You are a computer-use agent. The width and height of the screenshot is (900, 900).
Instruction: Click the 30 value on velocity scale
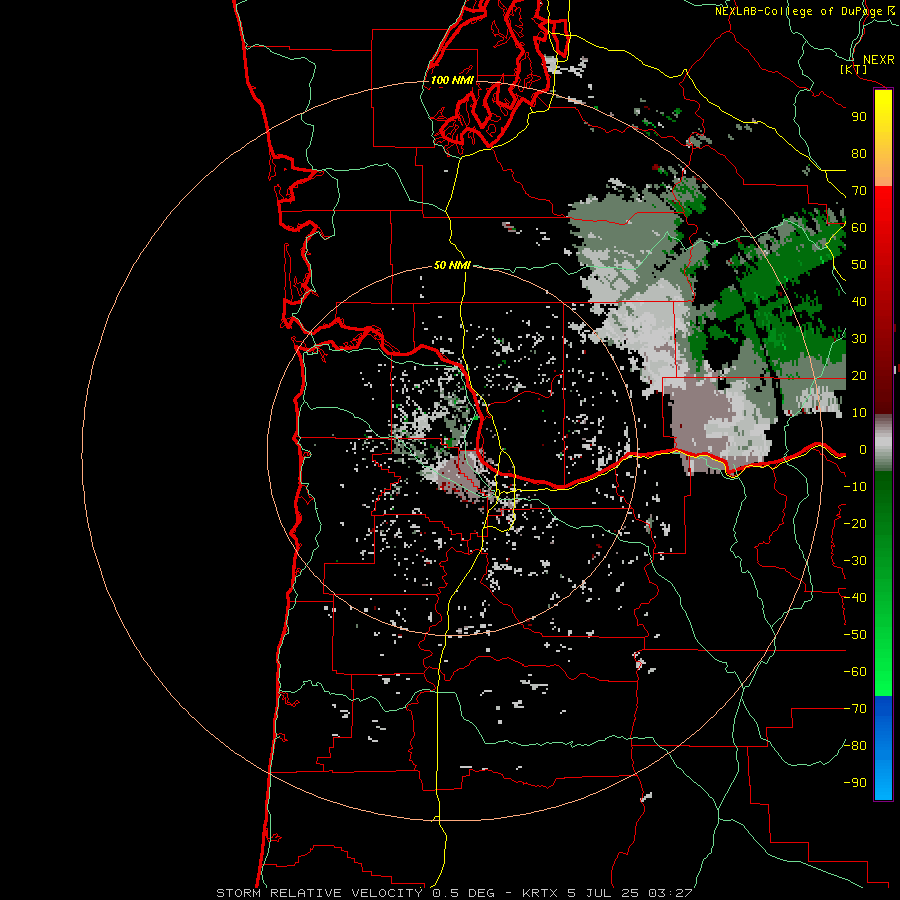859,339
